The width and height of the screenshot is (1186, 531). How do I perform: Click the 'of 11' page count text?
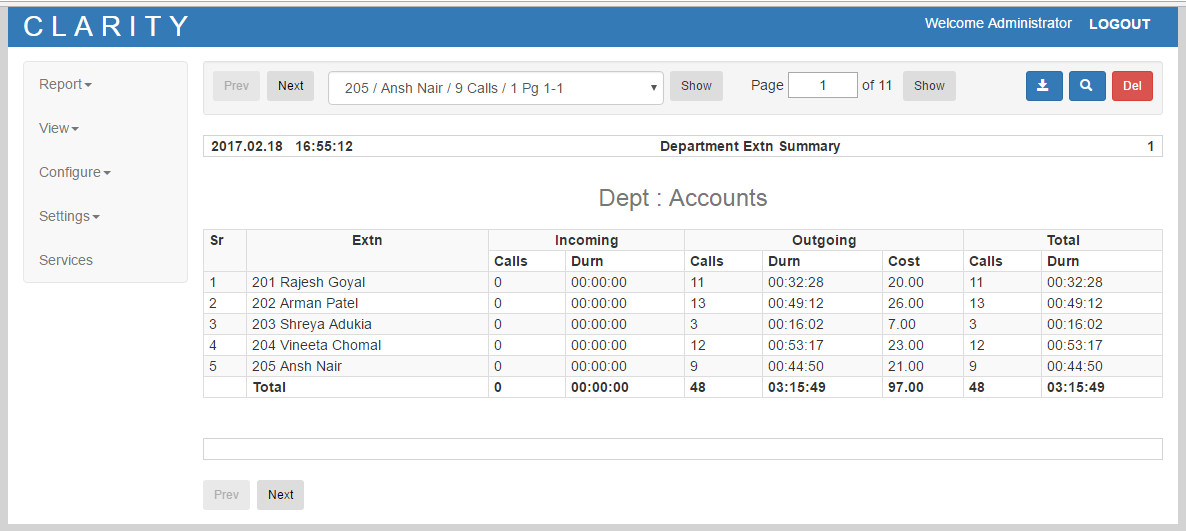click(877, 85)
